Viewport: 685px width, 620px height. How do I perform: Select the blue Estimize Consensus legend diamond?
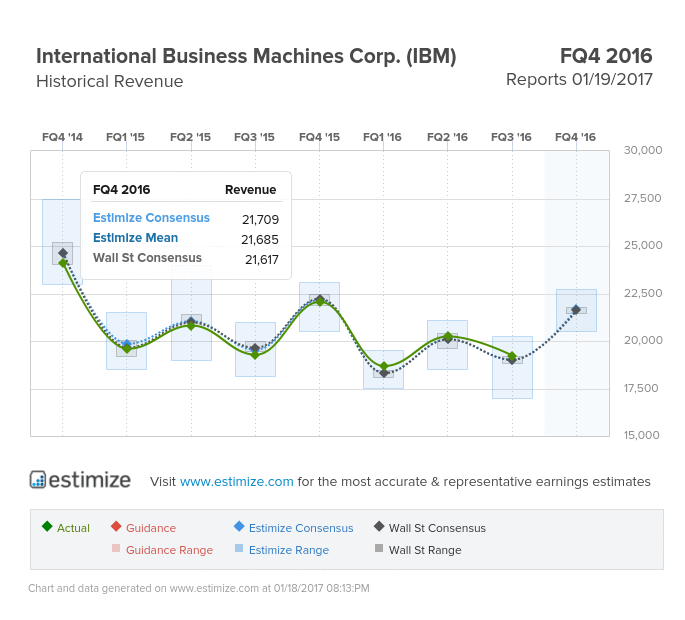pos(239,526)
